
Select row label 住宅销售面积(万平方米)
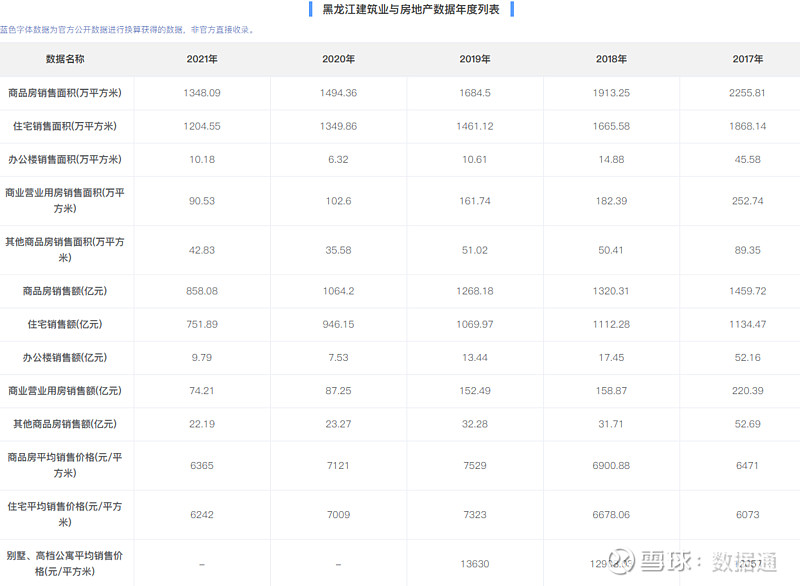click(x=65, y=126)
